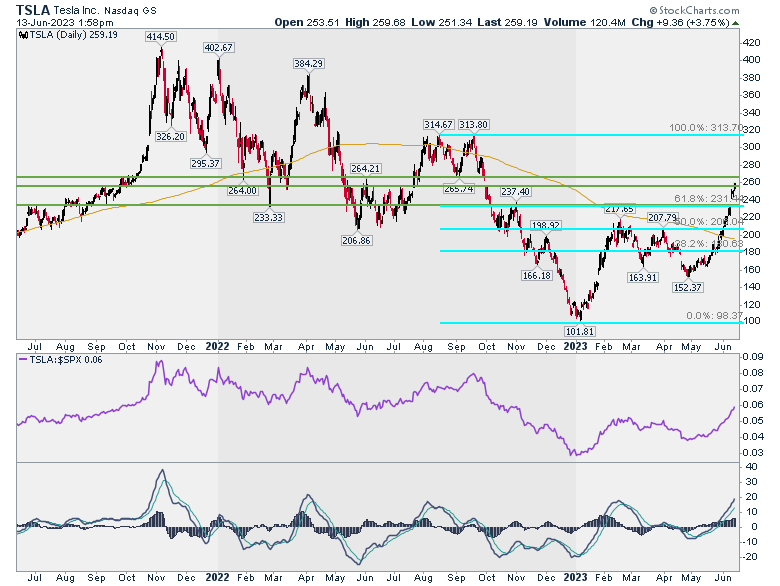Click the 101.81 bottom price label
Screen dimensions: 780x586
pos(580,331)
